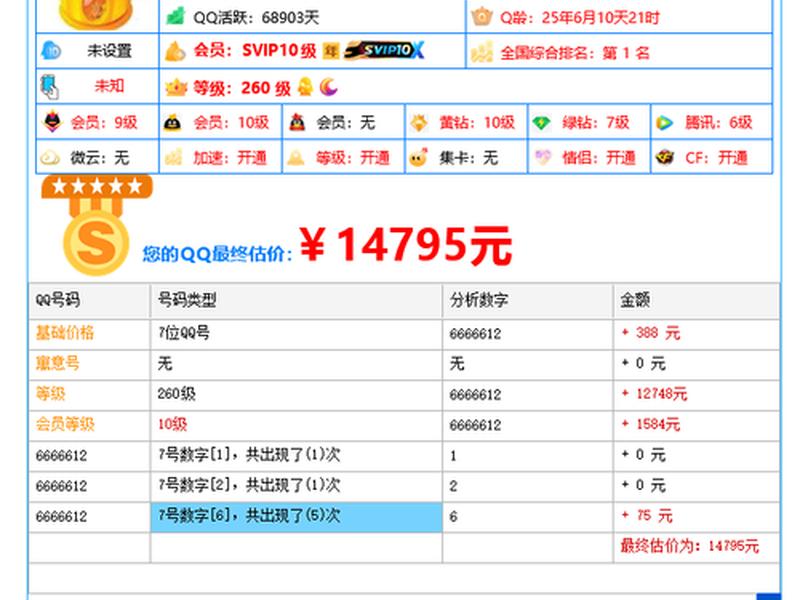The width and height of the screenshot is (800, 600).
Task: Click the five-star S medal icon
Action: [96, 225]
